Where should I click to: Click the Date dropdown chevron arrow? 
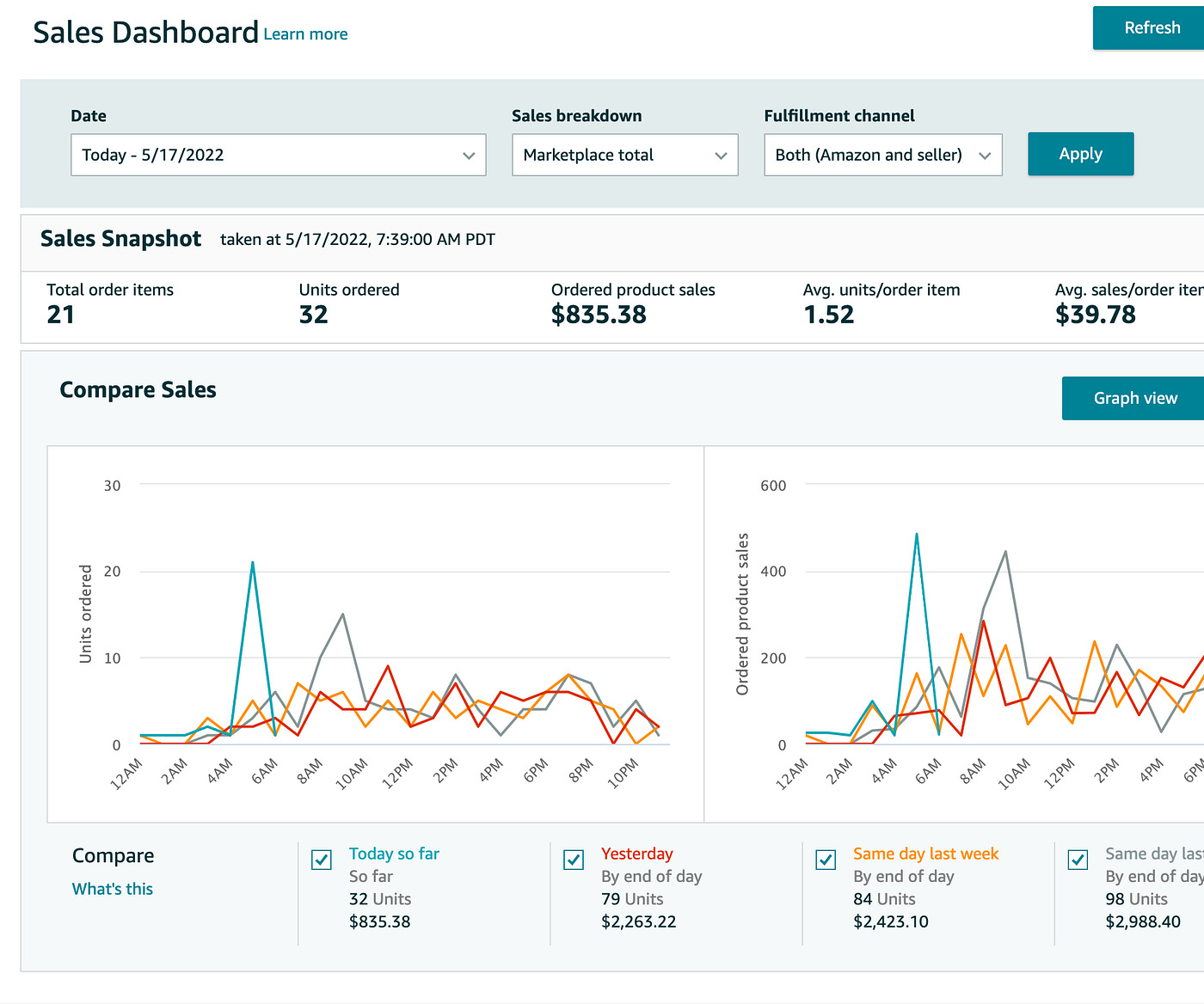point(469,156)
